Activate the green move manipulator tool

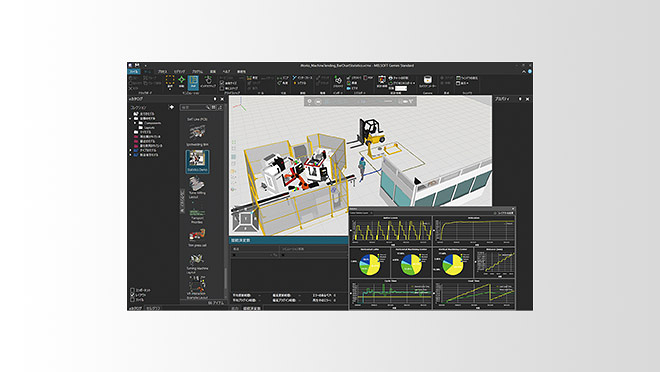181,80
